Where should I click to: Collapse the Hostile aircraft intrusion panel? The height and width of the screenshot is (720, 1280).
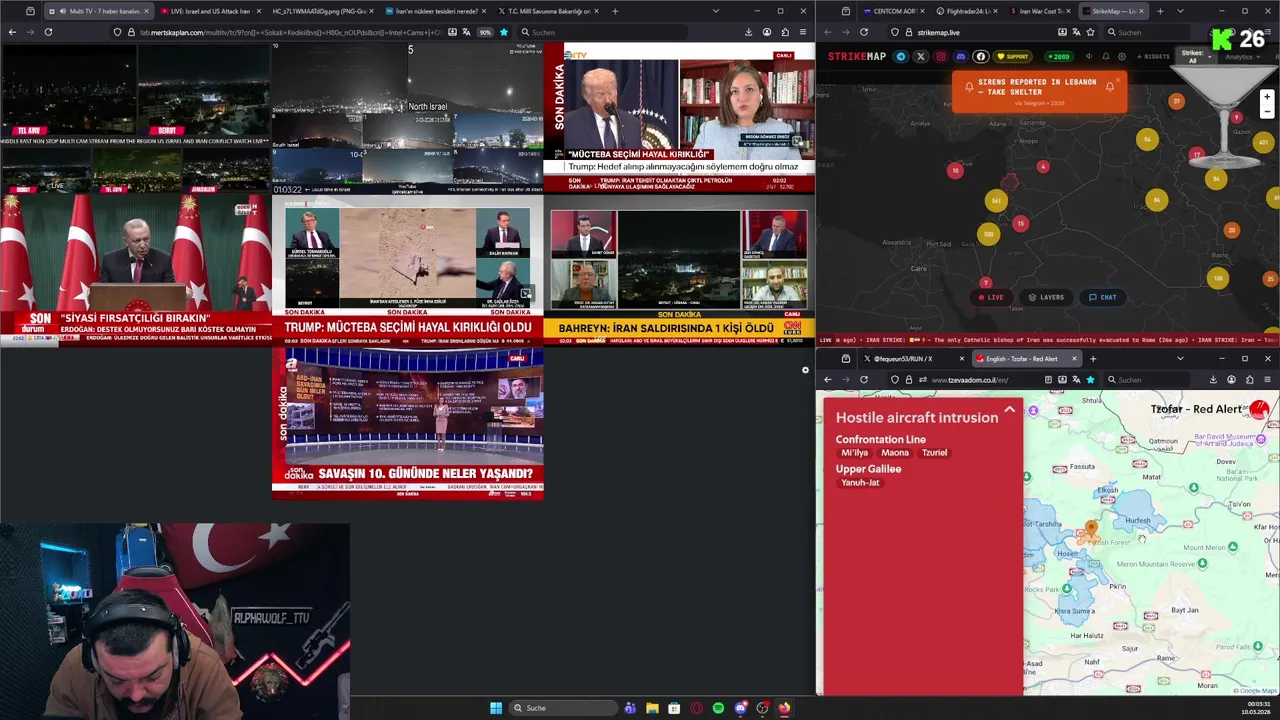pos(1009,409)
